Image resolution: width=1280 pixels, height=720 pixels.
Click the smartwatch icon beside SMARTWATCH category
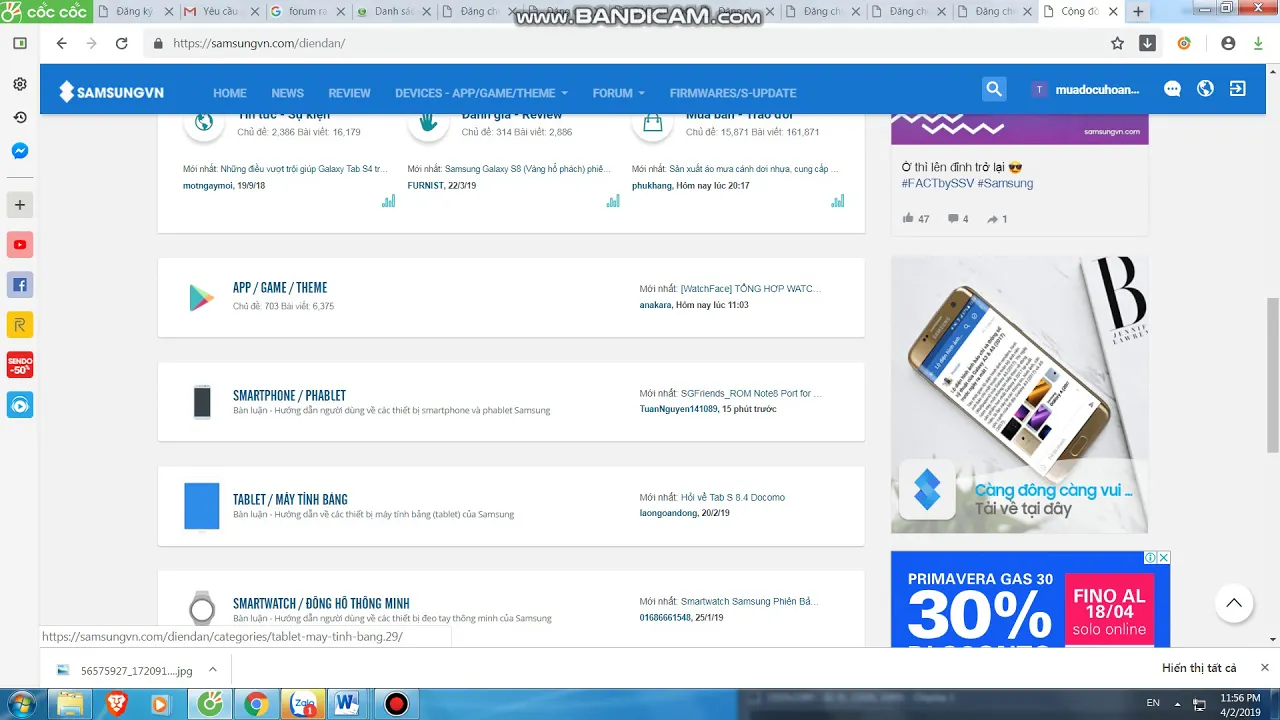pos(202,608)
